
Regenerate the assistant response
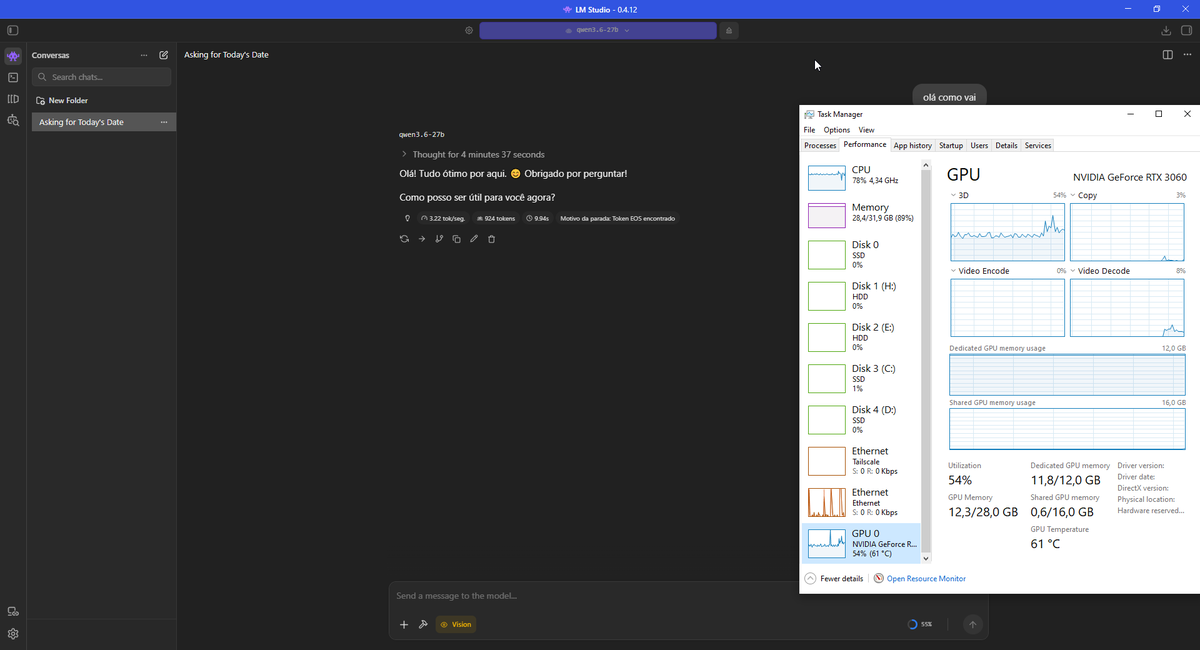click(404, 239)
